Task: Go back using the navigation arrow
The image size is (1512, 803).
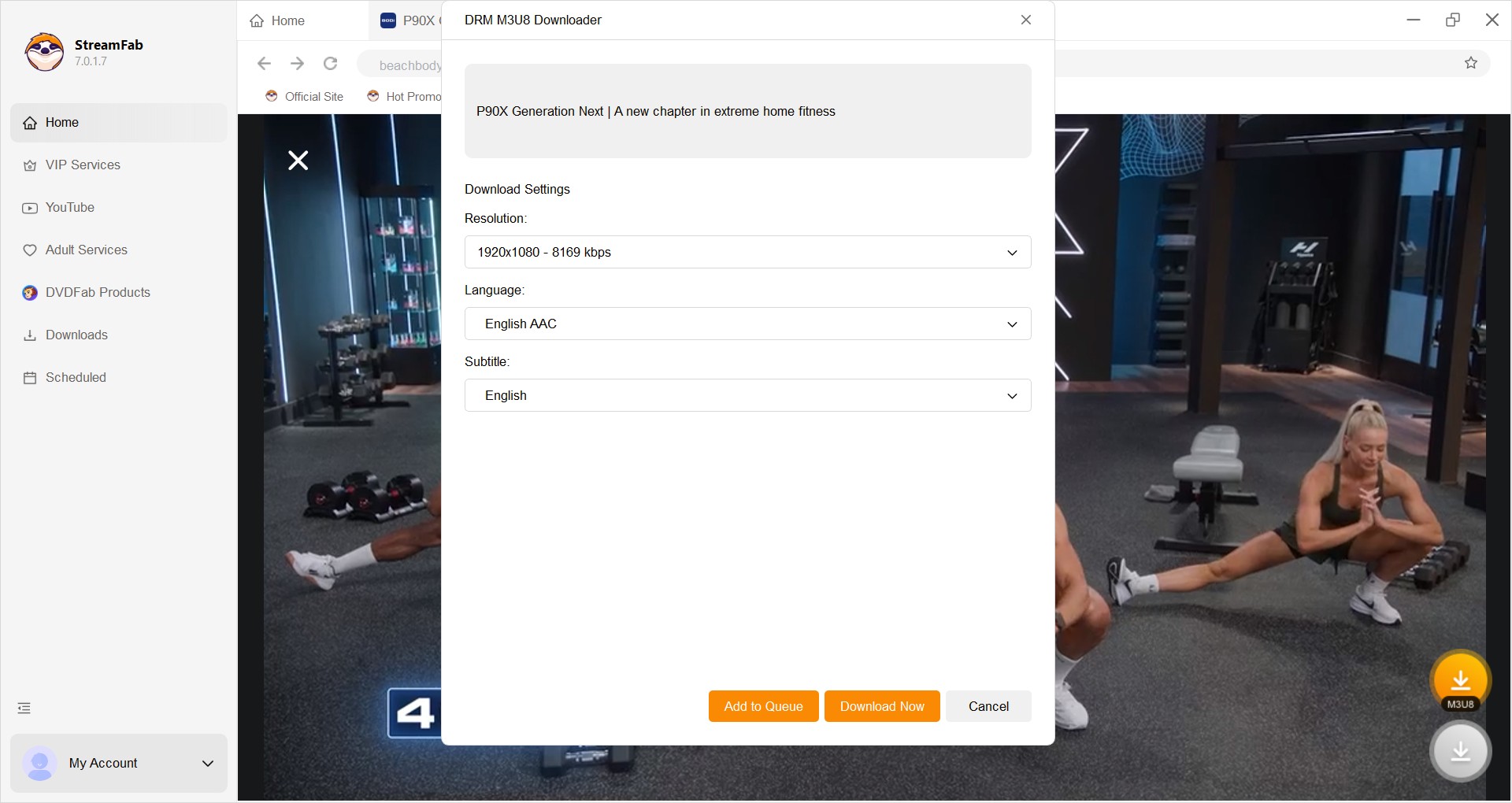Action: click(264, 64)
